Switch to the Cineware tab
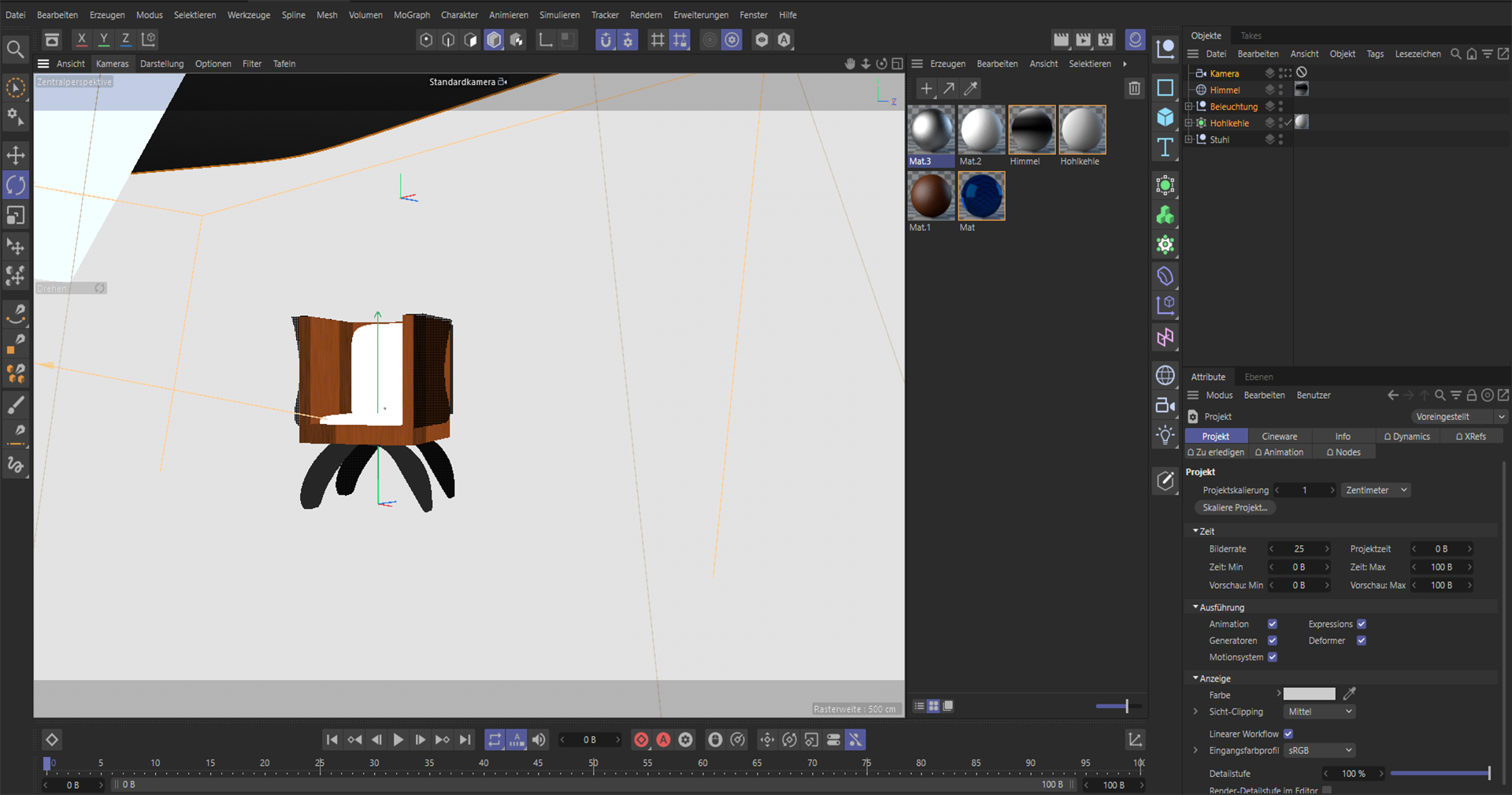Viewport: 1512px width, 795px height. point(1279,437)
